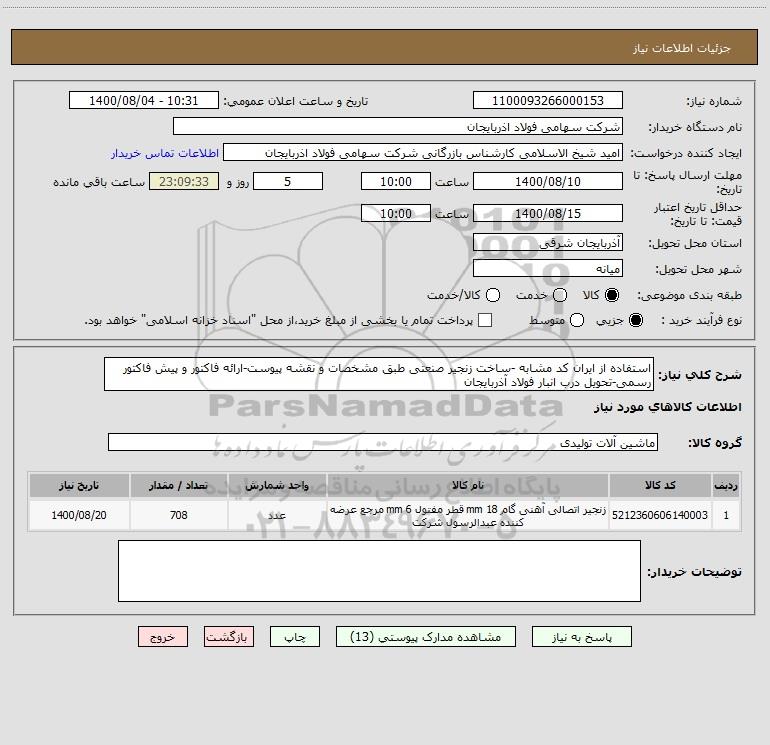Choose the جزیی purchase type radio
The width and height of the screenshot is (770, 745).
[636, 320]
